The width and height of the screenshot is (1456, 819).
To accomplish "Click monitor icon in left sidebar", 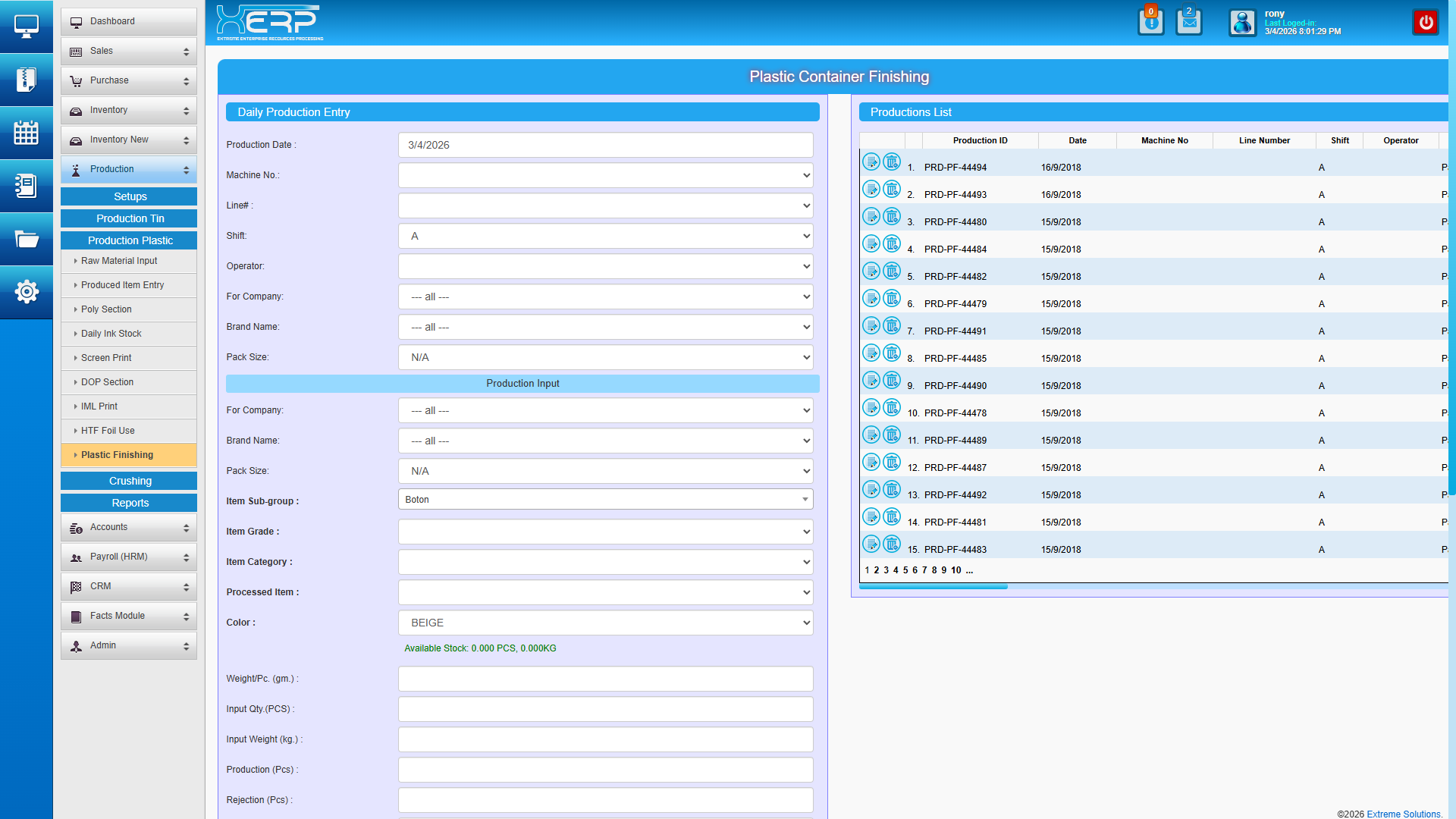I will [x=26, y=27].
